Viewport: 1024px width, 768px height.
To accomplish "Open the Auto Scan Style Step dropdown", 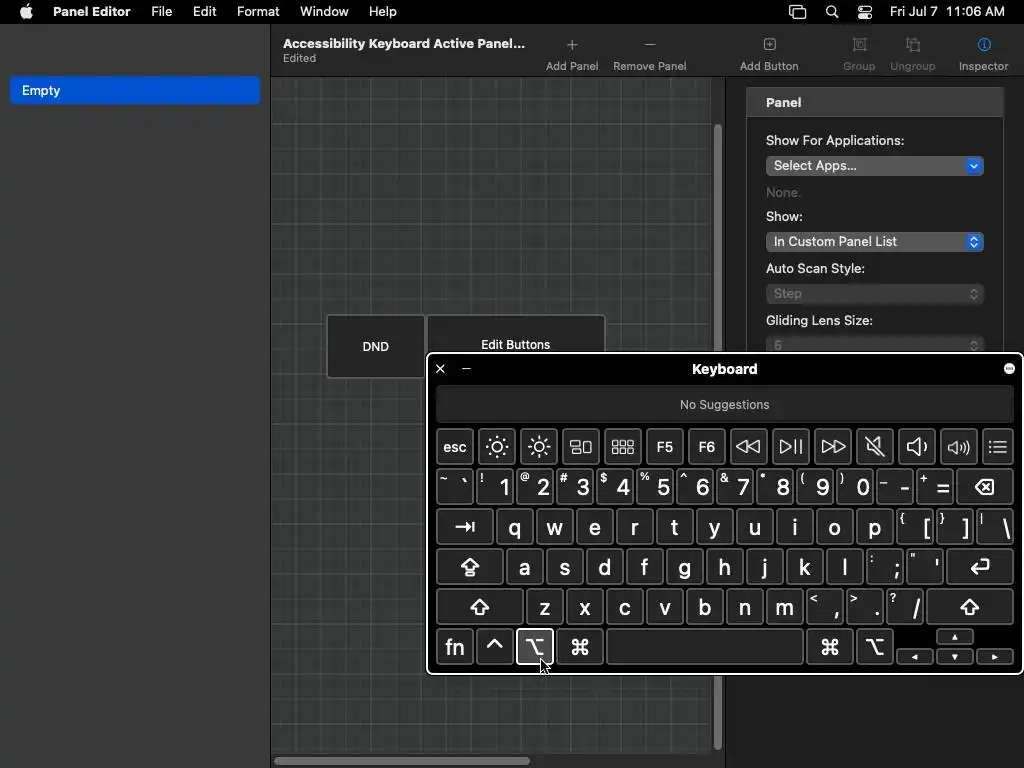I will [874, 294].
